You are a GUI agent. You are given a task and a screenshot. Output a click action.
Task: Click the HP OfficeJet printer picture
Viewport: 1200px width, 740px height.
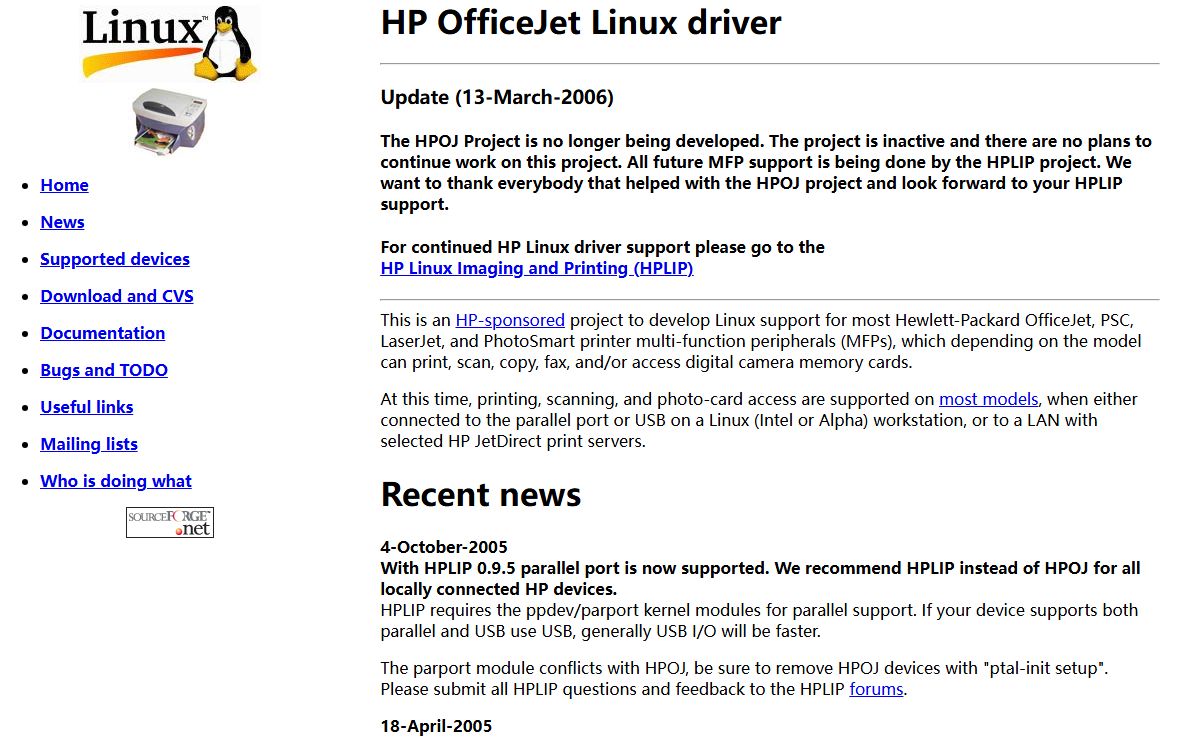pos(170,120)
